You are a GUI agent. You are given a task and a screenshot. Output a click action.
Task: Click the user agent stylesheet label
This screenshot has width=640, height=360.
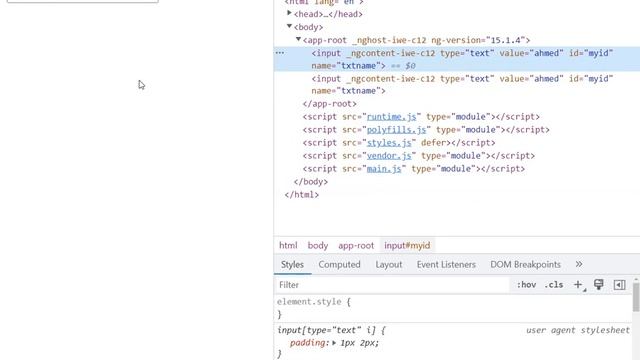[x=578, y=330]
